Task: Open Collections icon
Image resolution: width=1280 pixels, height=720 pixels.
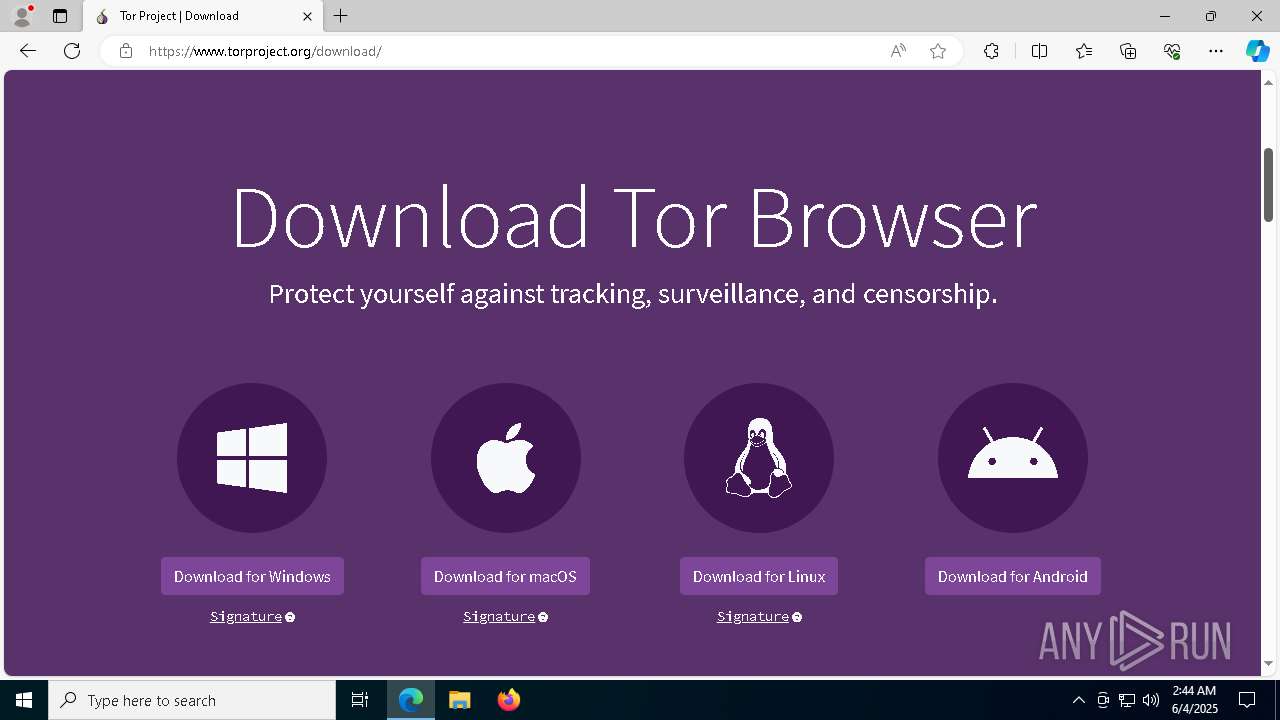Action: (x=1128, y=51)
